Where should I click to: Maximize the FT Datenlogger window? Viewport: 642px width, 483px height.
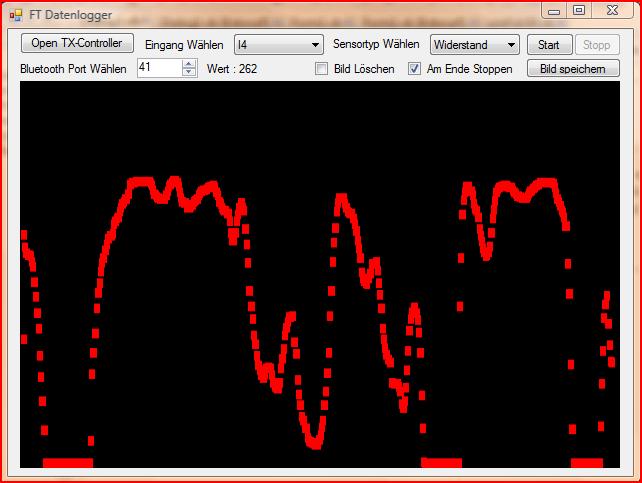click(579, 11)
